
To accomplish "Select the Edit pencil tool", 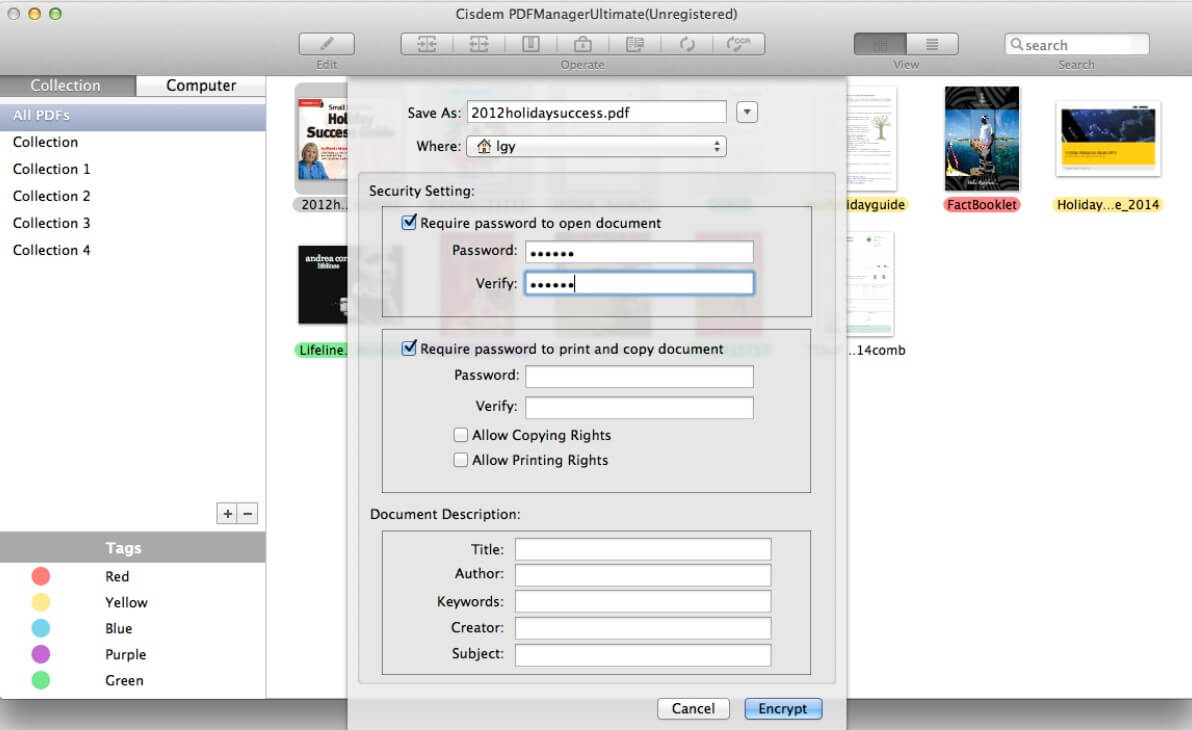I will [x=326, y=43].
